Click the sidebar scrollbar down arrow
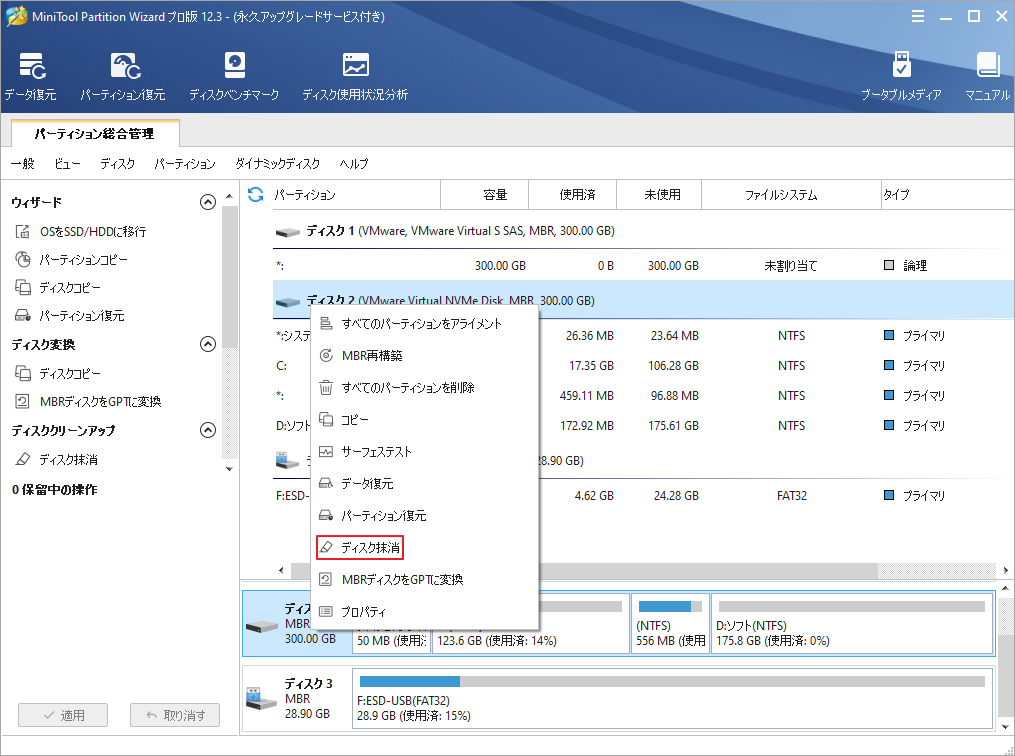Screen dimensions: 1015x756 (x=229, y=469)
